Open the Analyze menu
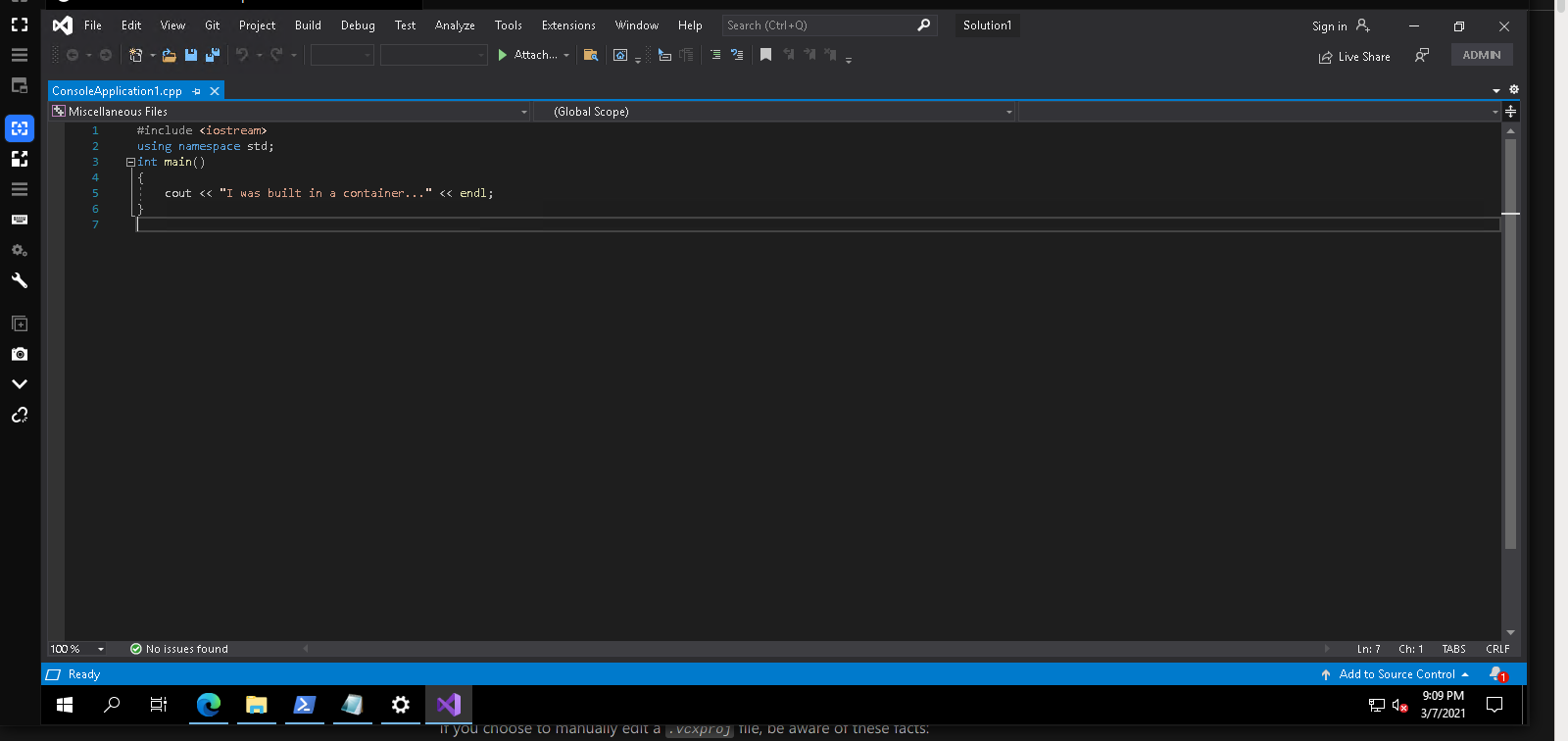The image size is (1568, 741). pos(455,25)
